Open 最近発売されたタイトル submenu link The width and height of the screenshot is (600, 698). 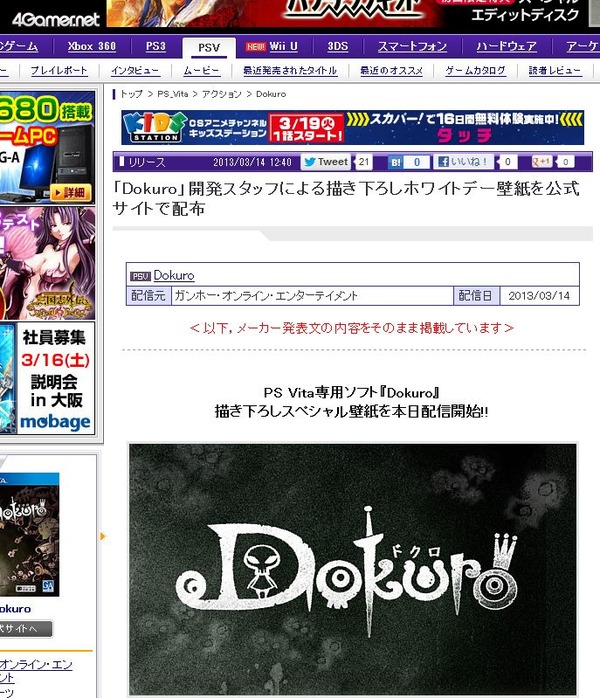(290, 70)
